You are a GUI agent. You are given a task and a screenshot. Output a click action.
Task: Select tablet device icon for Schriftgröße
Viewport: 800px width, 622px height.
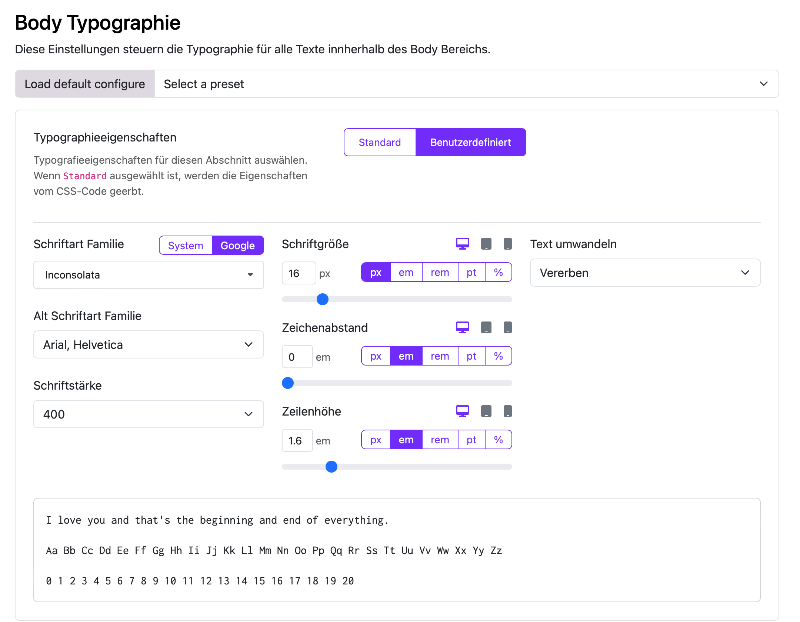coord(486,244)
